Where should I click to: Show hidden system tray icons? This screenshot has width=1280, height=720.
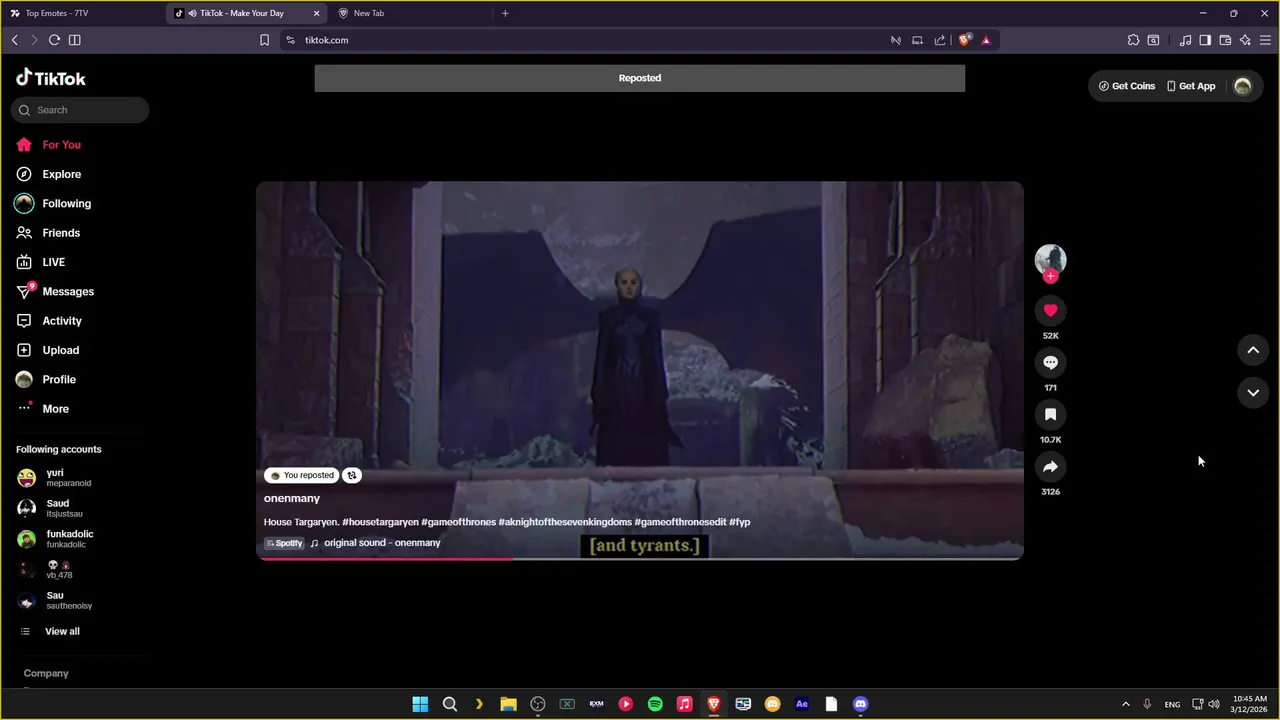coord(1126,704)
